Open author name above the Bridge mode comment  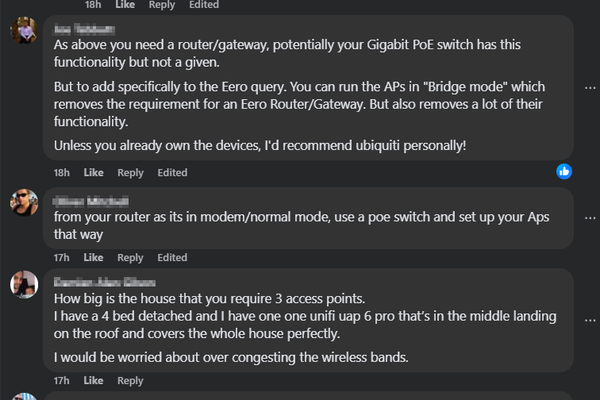pos(84,29)
